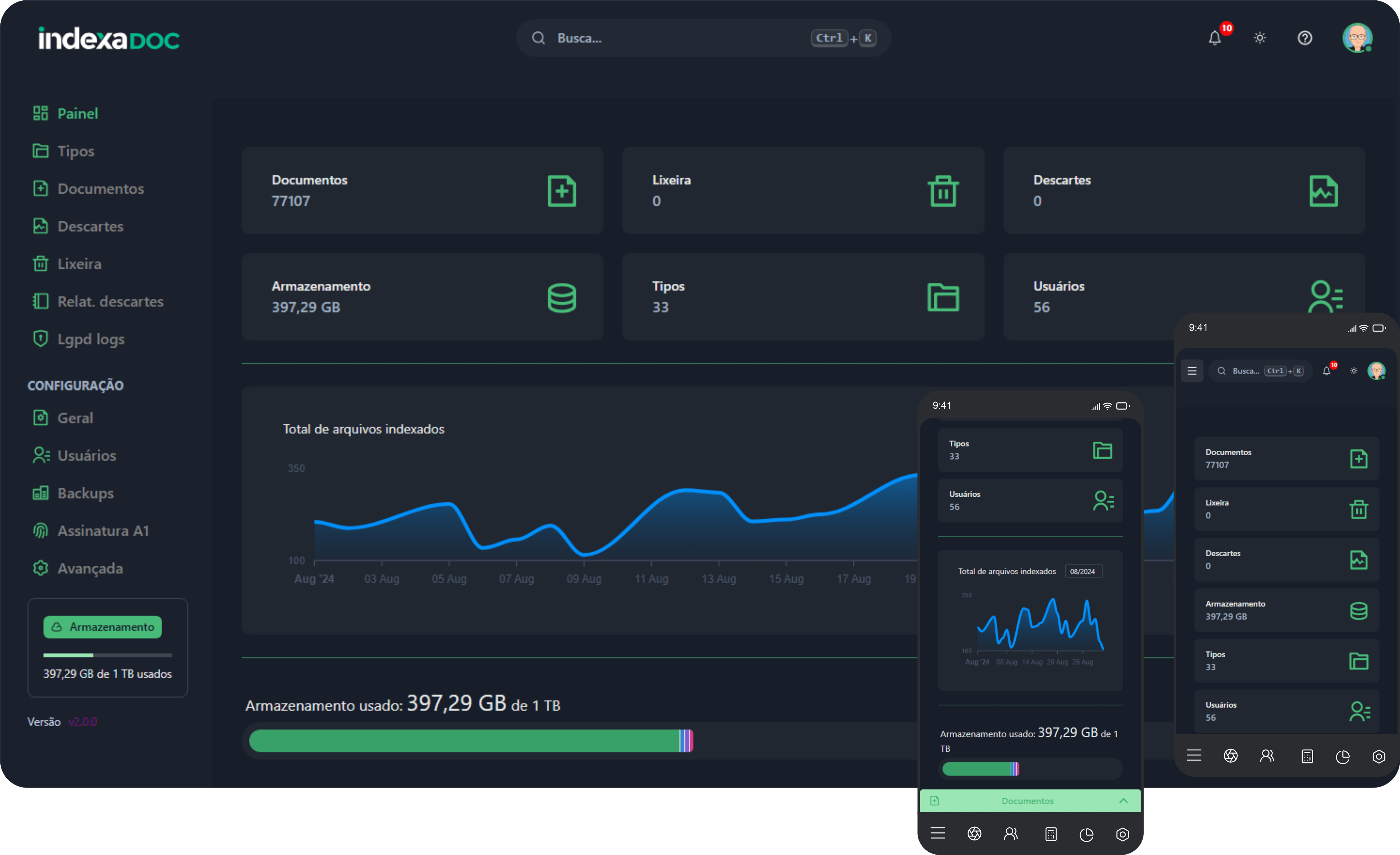The height and width of the screenshot is (855, 1400).
Task: Open Lixeira in the sidebar
Action: (x=67, y=264)
